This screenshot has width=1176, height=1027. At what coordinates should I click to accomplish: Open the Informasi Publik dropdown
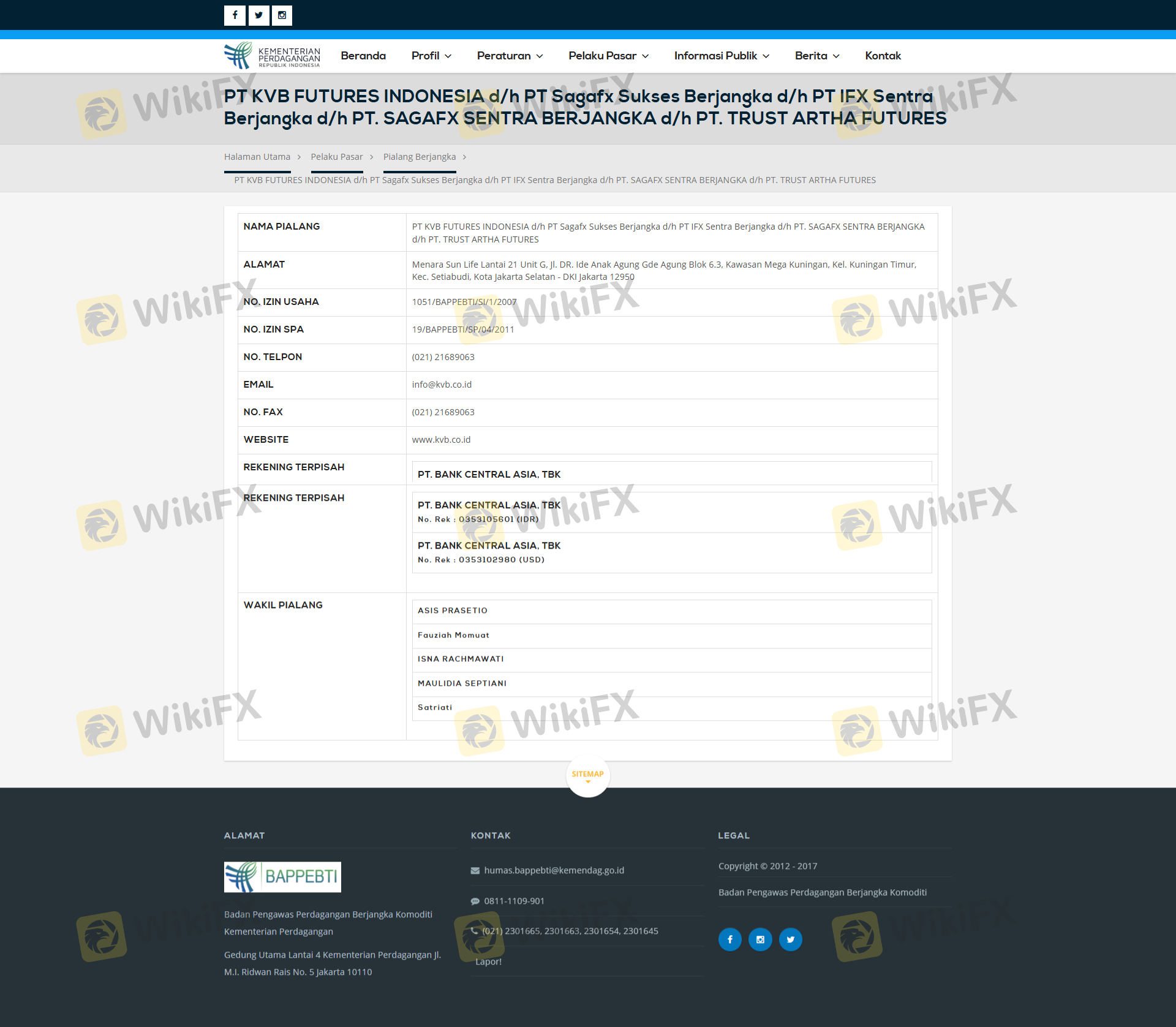click(722, 56)
